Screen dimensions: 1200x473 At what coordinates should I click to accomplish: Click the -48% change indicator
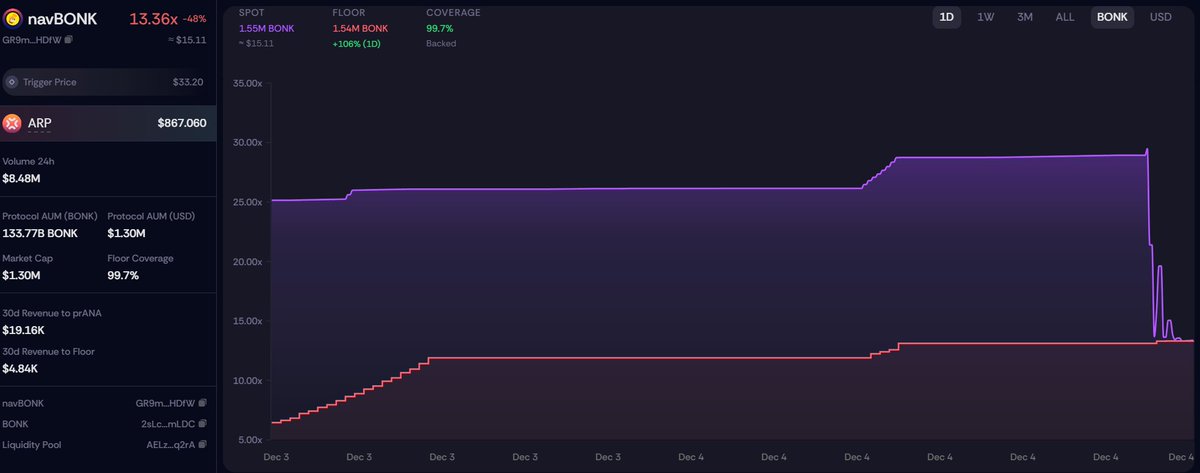194,19
